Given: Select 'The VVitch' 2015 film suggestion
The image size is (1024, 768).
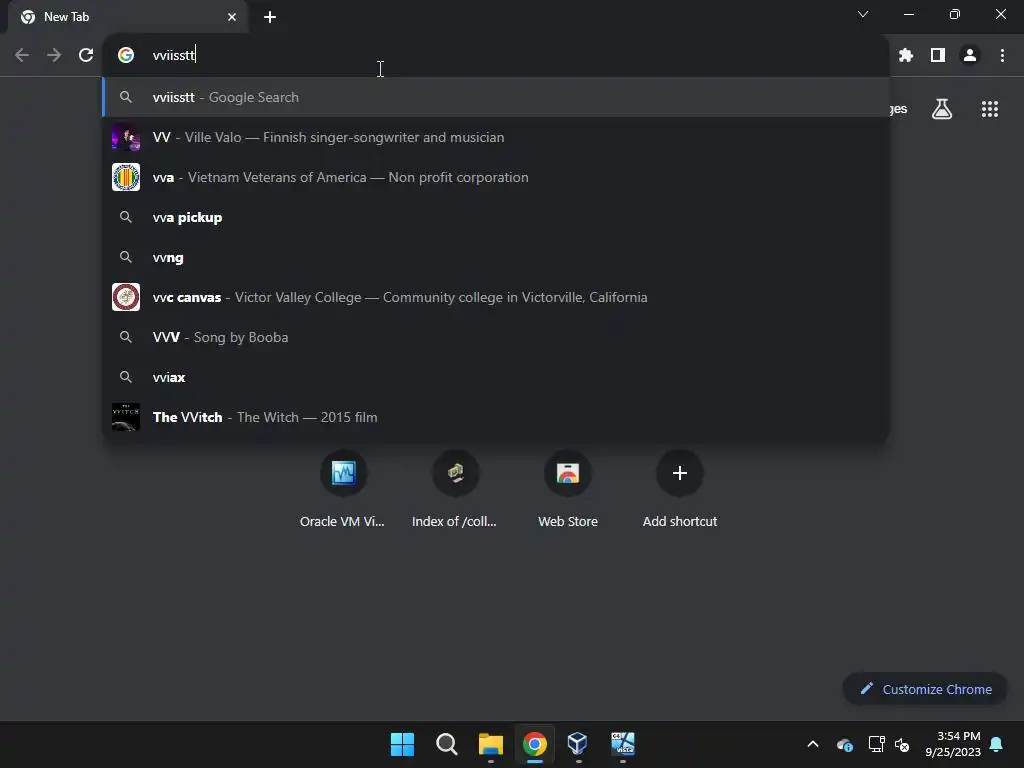Looking at the screenshot, I should point(496,417).
